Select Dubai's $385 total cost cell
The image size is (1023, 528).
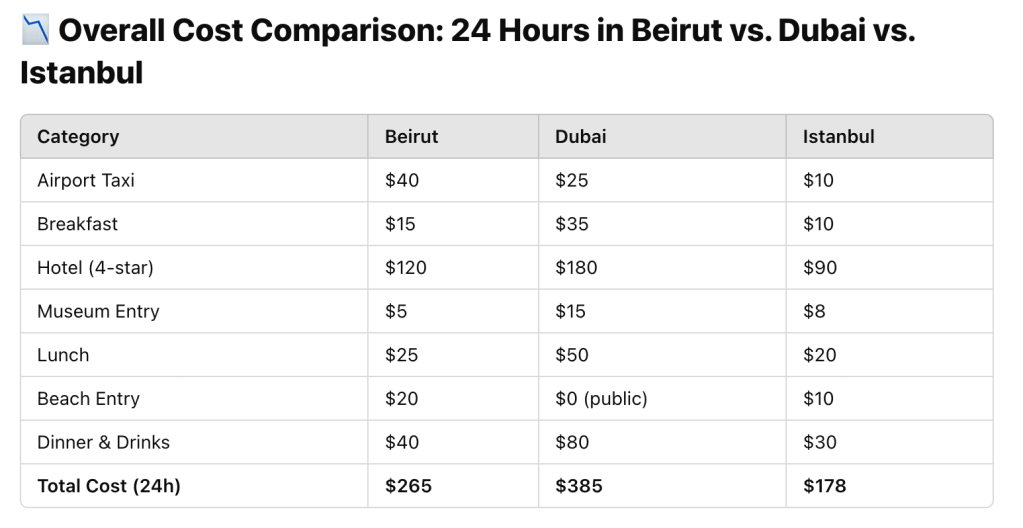(x=579, y=486)
